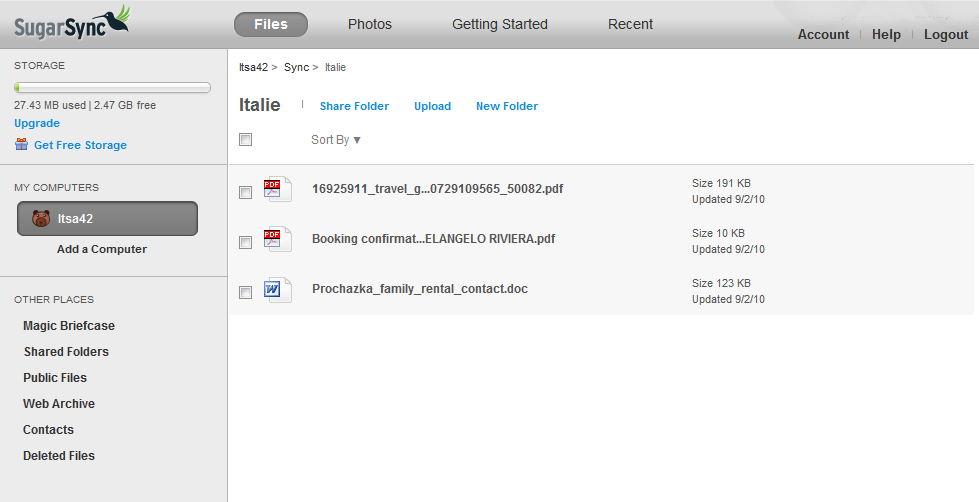The width and height of the screenshot is (979, 502).
Task: Check the box for Prochazka_family_rental_contact.doc
Action: [245, 292]
